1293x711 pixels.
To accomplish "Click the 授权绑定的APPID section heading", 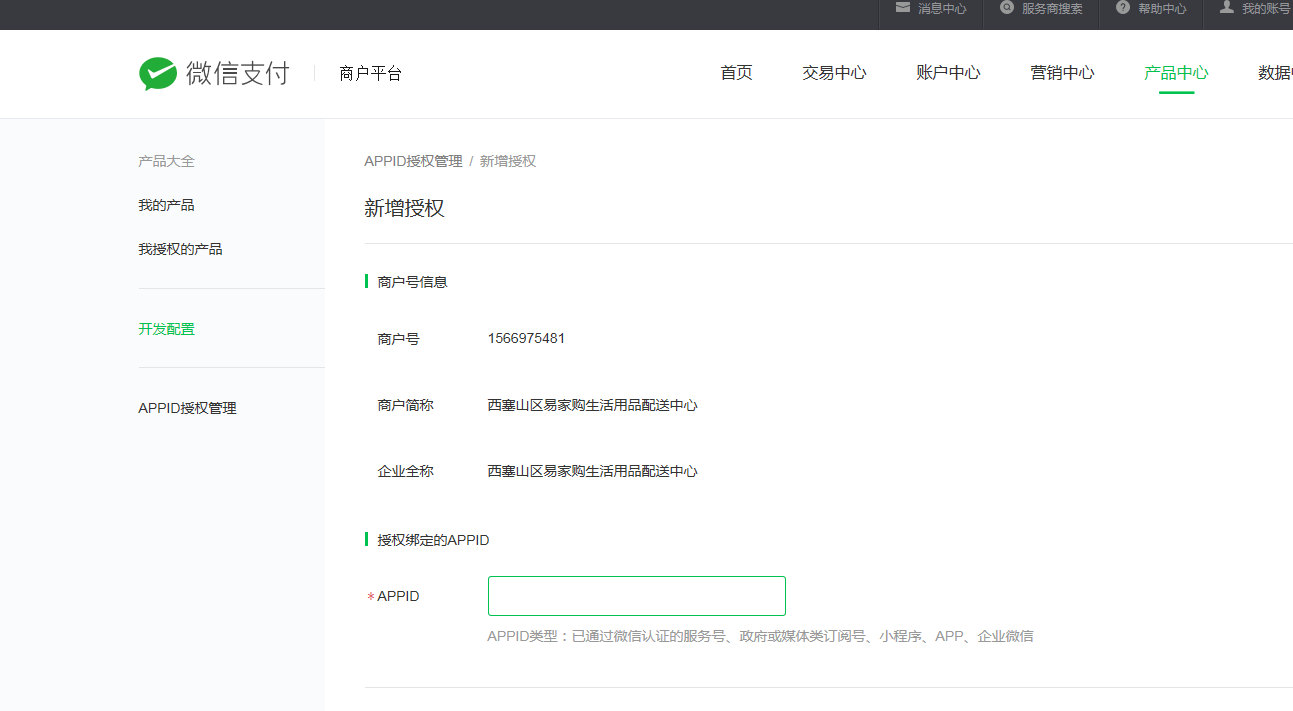I will [433, 540].
